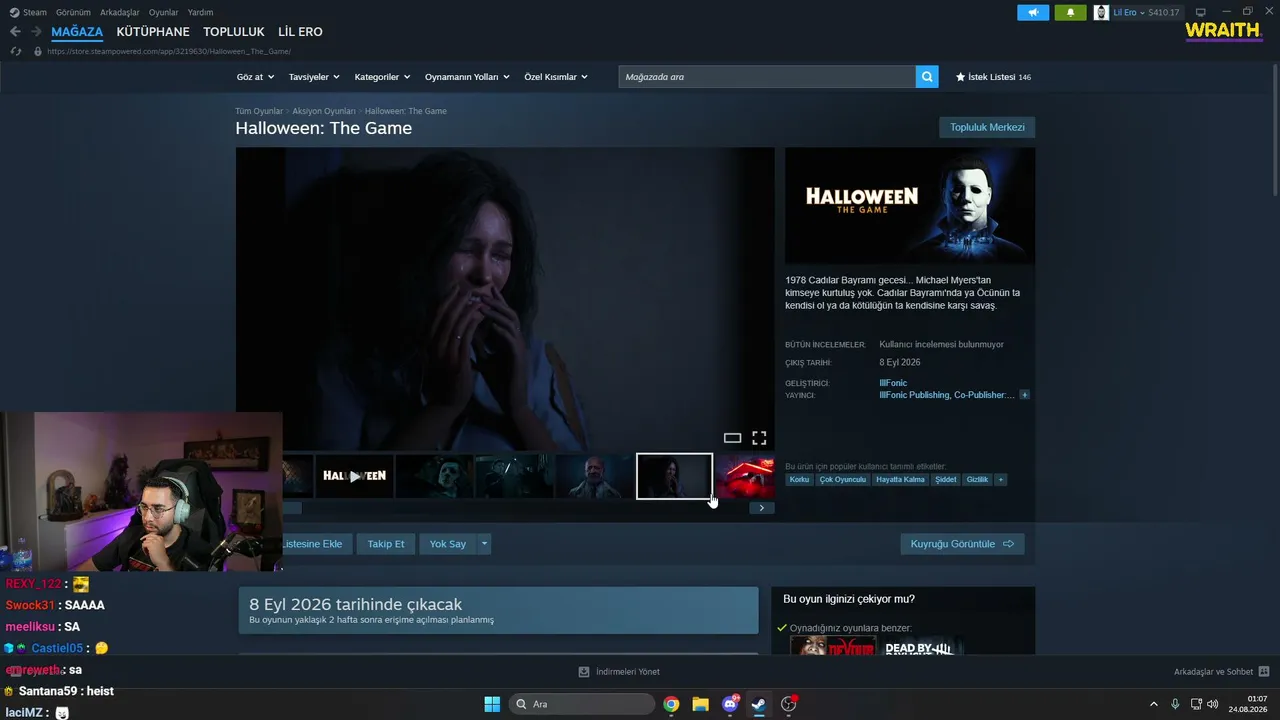Go back with the Steam back arrow
The width and height of the screenshot is (1280, 720).
point(15,32)
